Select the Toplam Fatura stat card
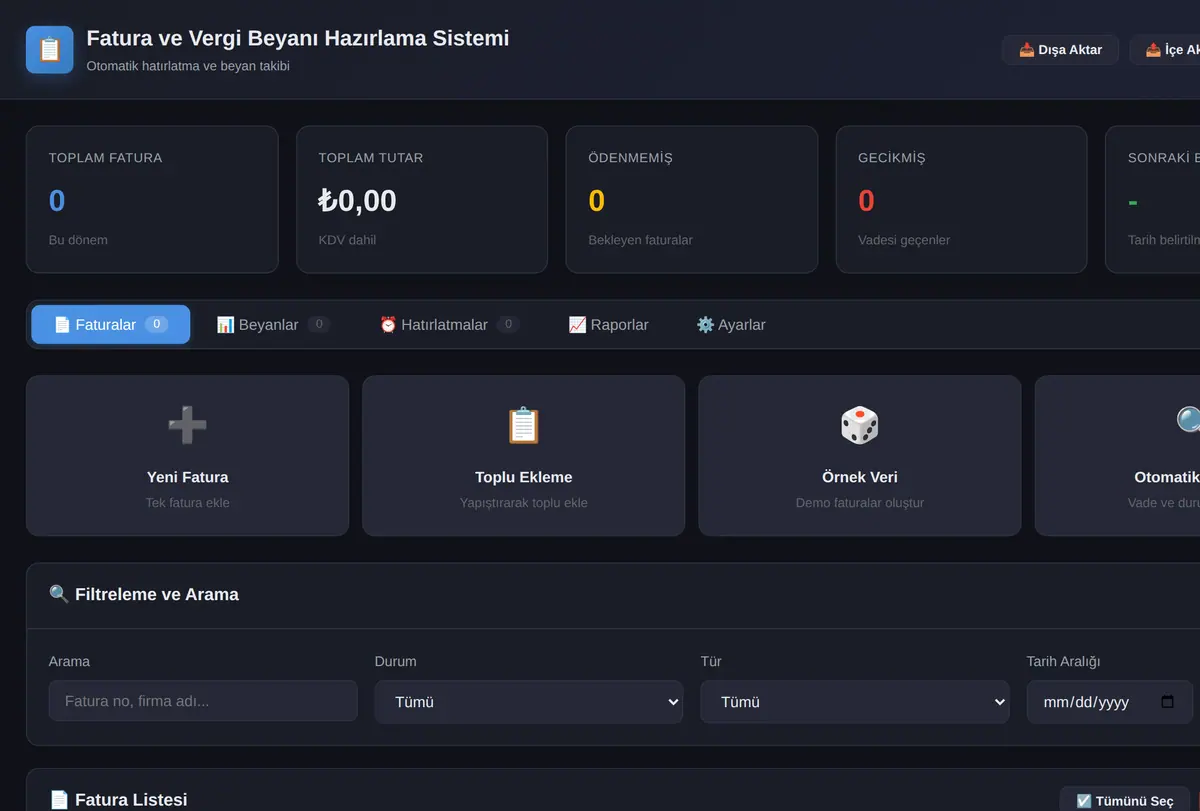Screen dimensions: 1200x811 click(152, 199)
